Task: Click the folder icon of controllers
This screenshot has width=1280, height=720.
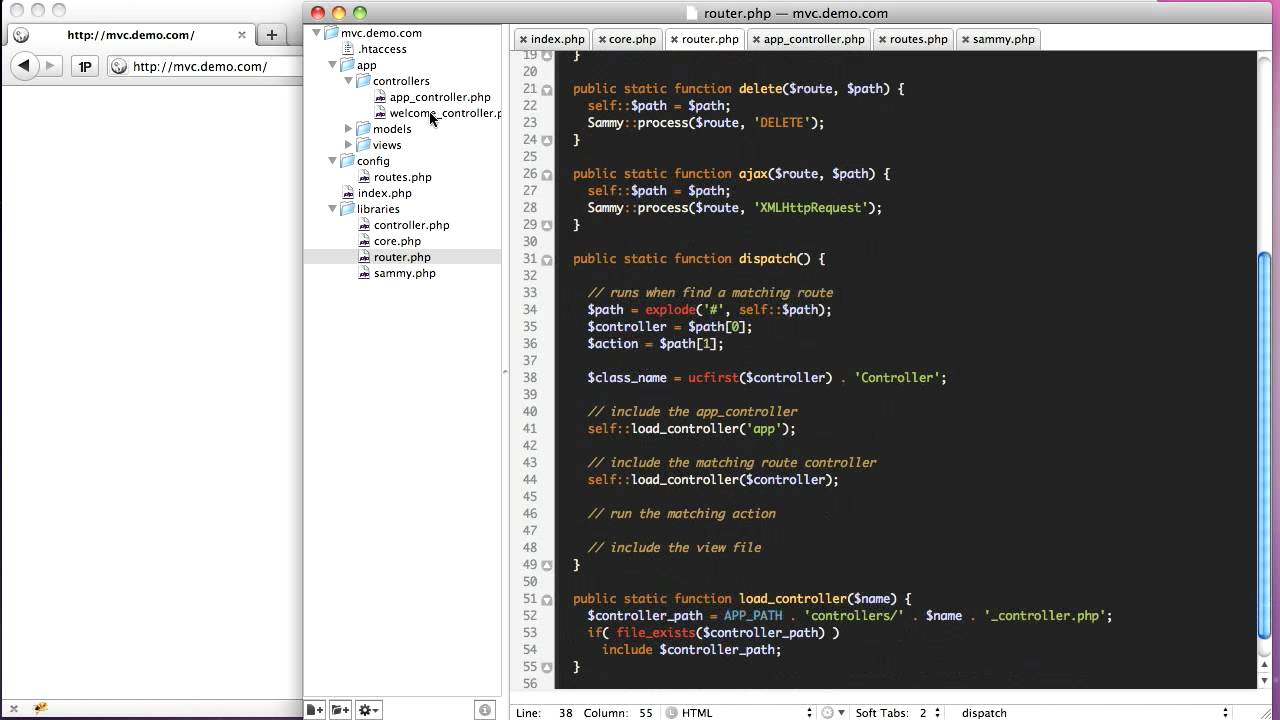Action: (x=364, y=81)
